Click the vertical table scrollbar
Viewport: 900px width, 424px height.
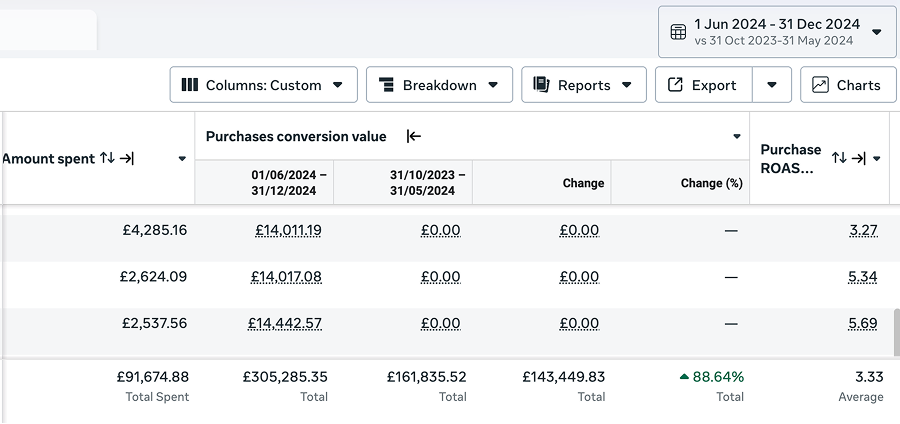895,330
